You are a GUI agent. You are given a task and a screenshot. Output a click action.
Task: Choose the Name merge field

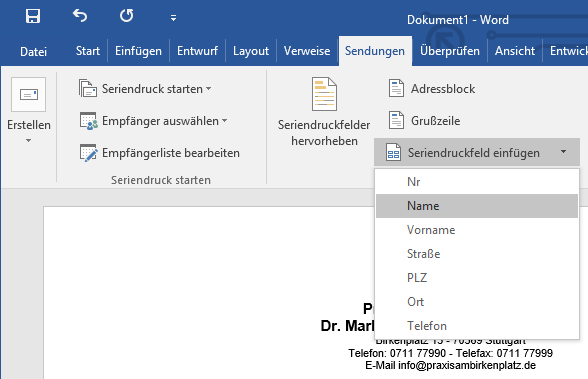(477, 206)
